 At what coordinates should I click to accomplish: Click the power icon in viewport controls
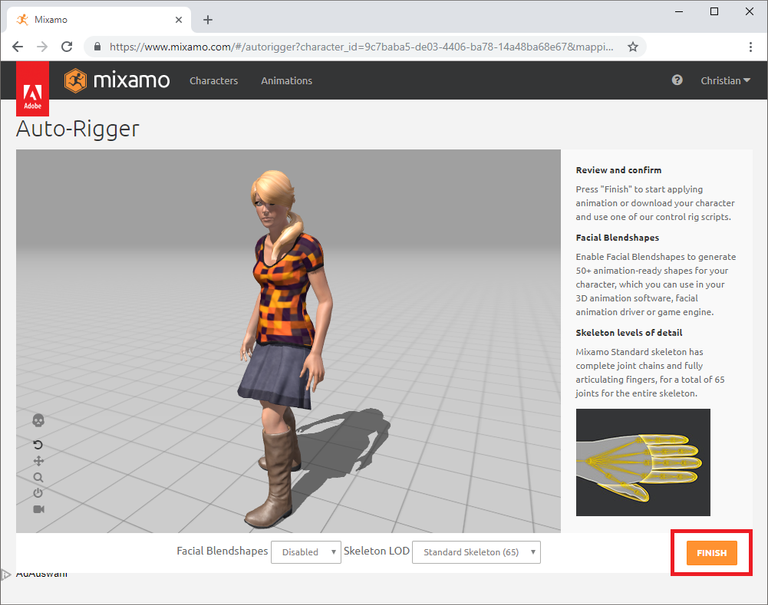pyautogui.click(x=38, y=493)
